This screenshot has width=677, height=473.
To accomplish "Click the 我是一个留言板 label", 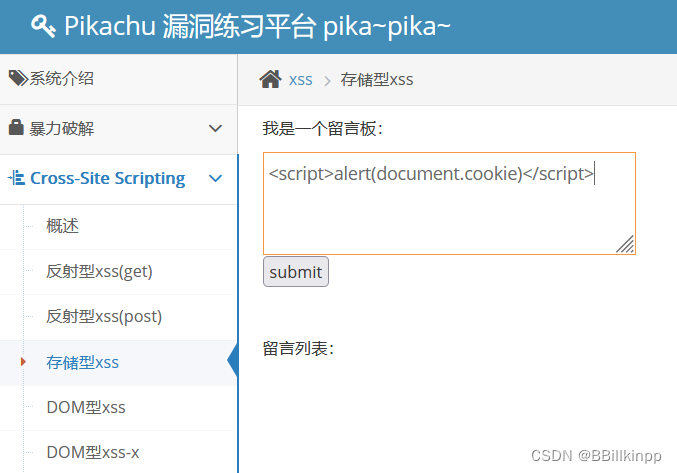I will point(323,129).
